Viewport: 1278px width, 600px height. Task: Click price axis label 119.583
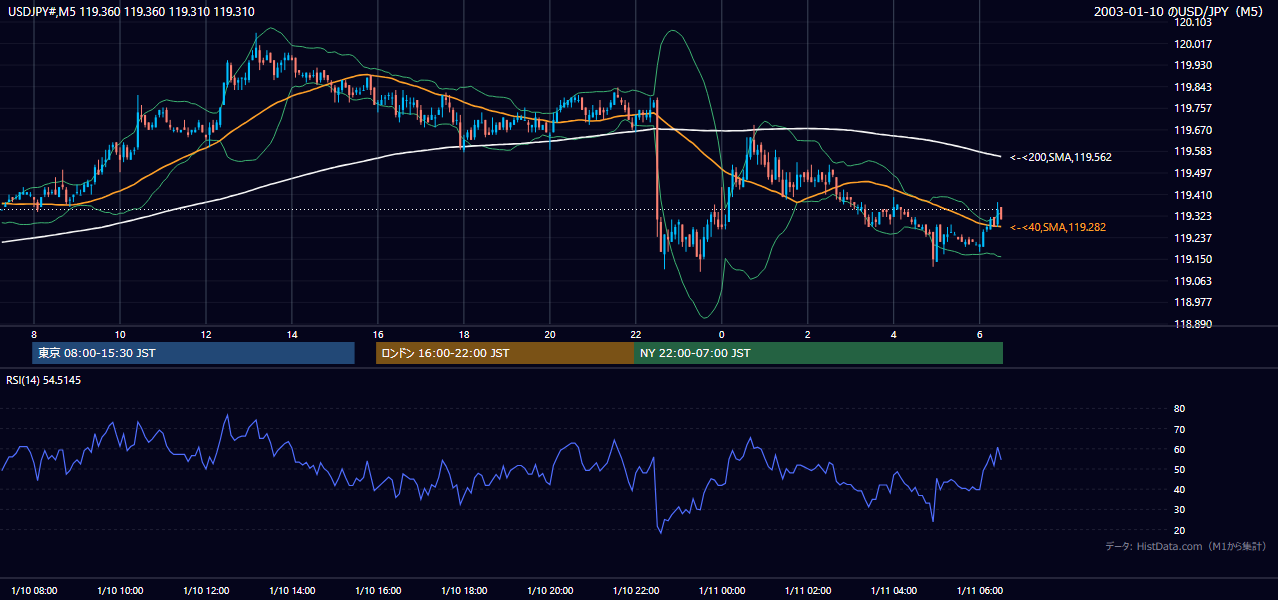point(1193,151)
